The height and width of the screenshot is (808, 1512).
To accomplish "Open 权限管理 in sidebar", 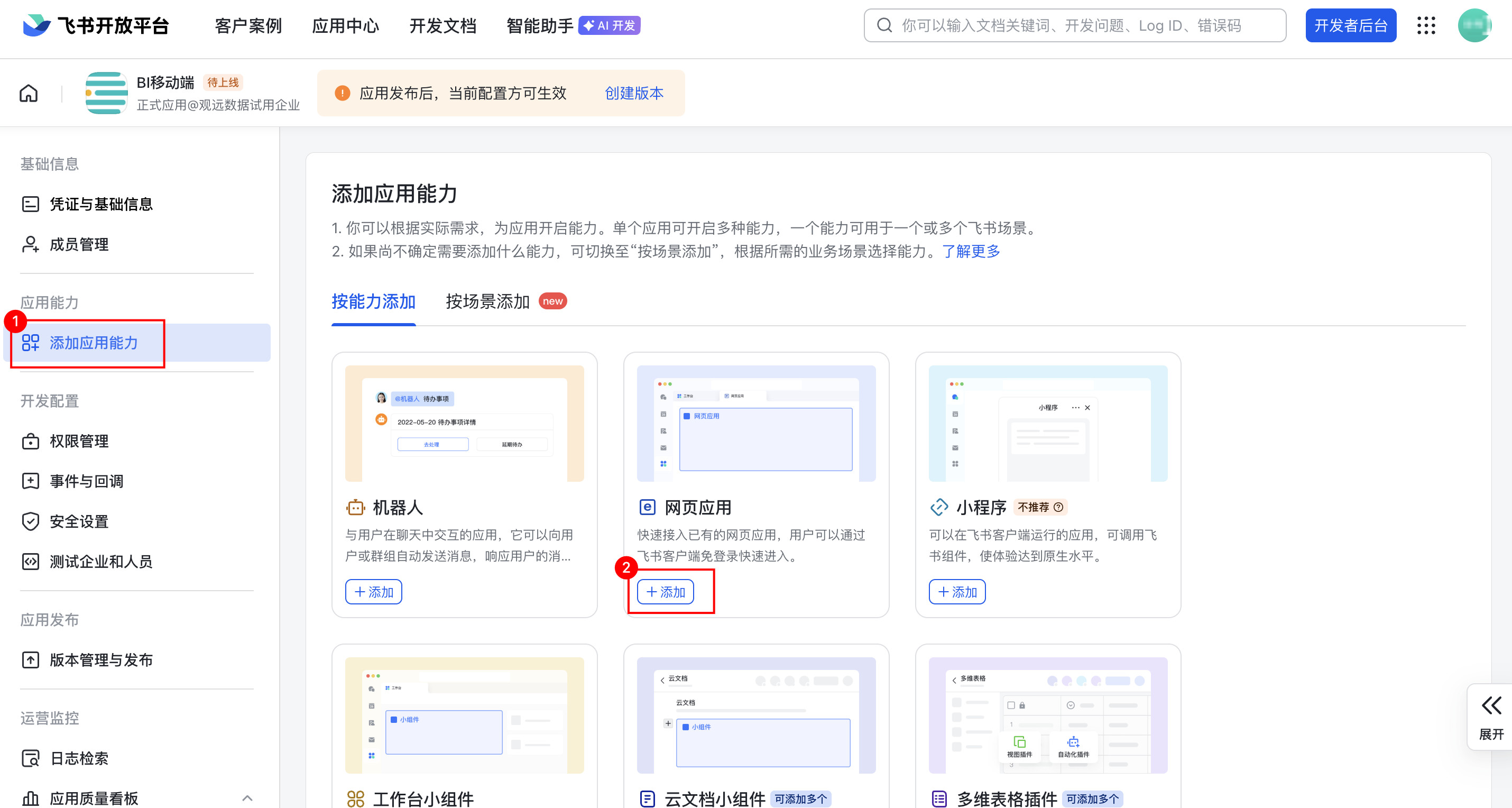I will click(x=79, y=442).
